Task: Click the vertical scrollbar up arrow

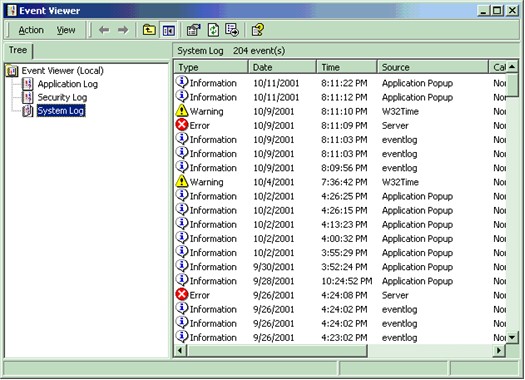Action: [513, 67]
